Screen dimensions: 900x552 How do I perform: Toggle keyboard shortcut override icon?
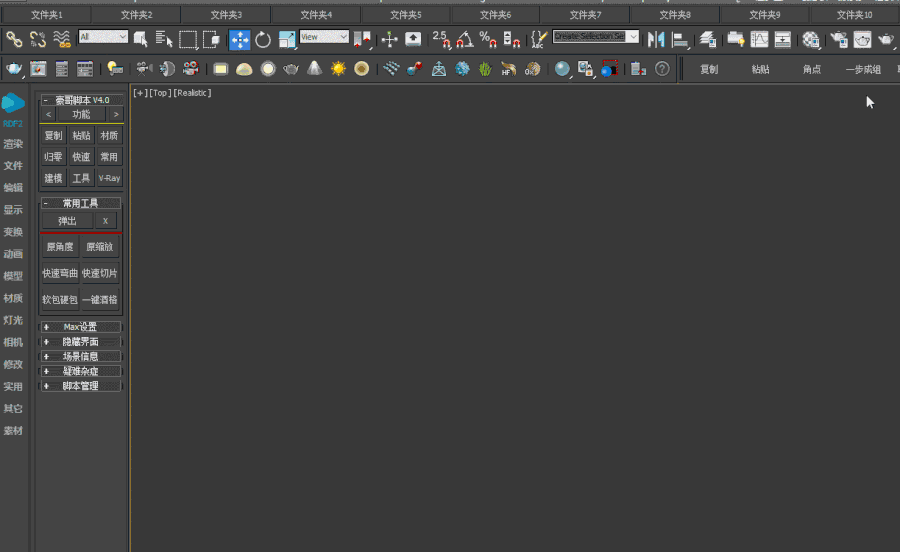pos(413,39)
